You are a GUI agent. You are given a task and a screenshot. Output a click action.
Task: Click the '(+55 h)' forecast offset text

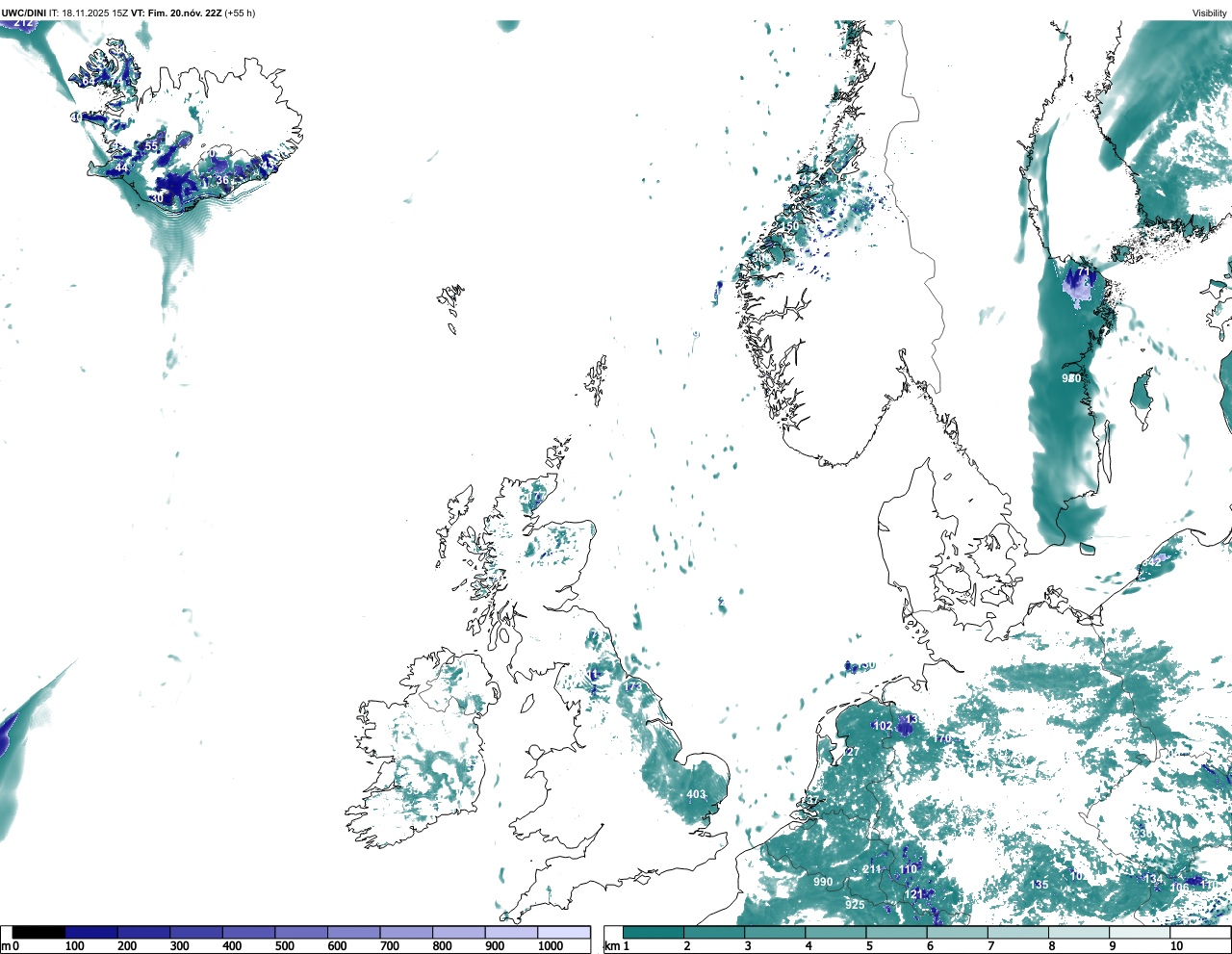pyautogui.click(x=240, y=13)
